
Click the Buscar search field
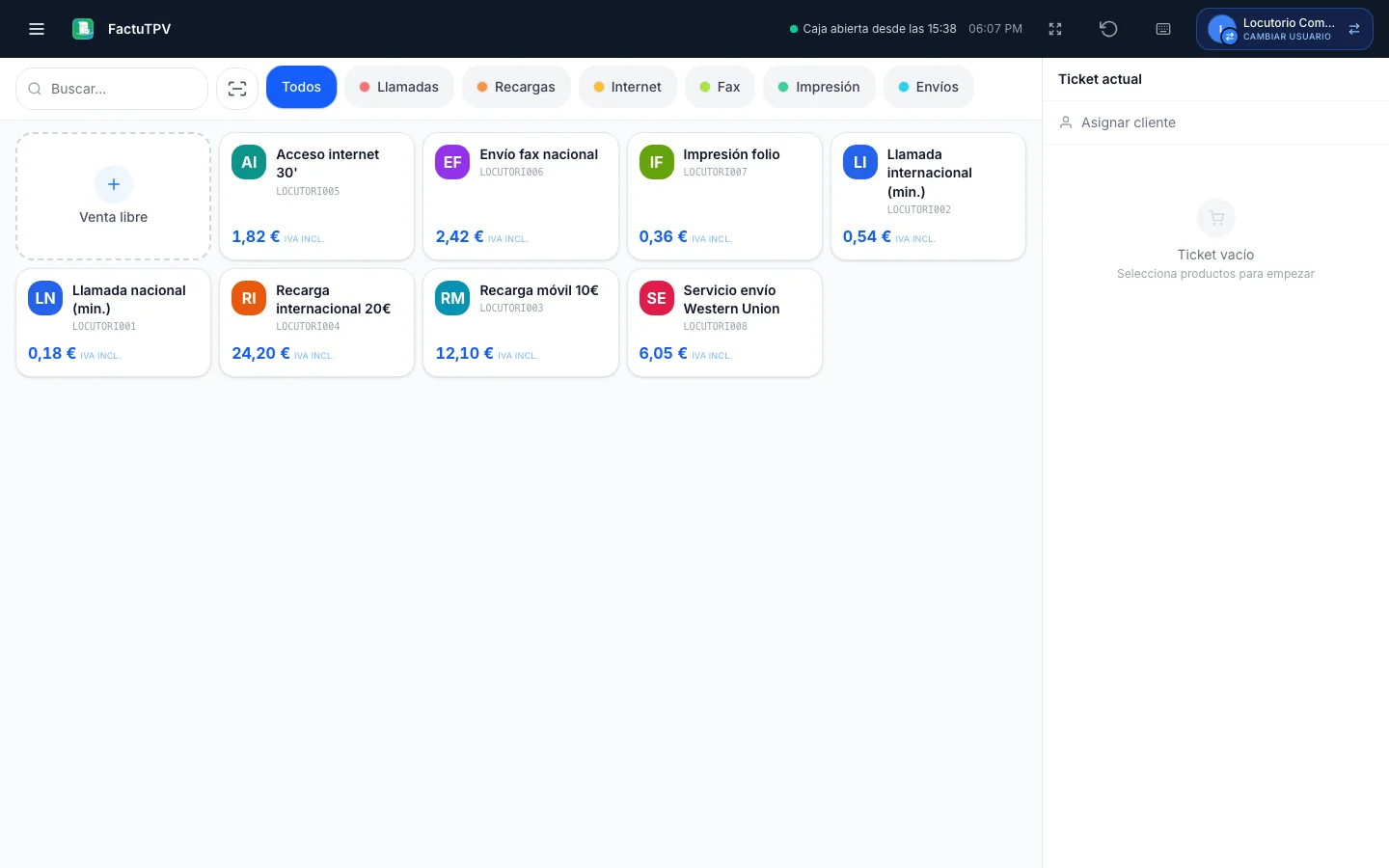coord(112,89)
